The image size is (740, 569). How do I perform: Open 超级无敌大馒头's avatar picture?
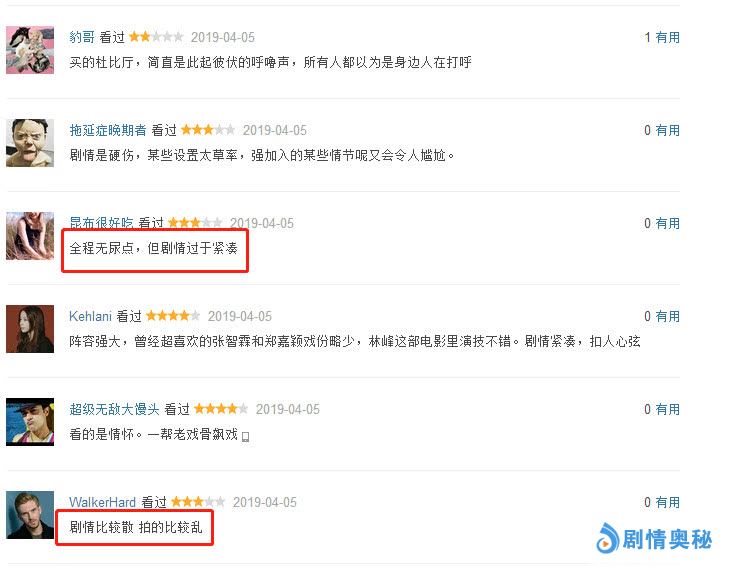click(x=30, y=422)
